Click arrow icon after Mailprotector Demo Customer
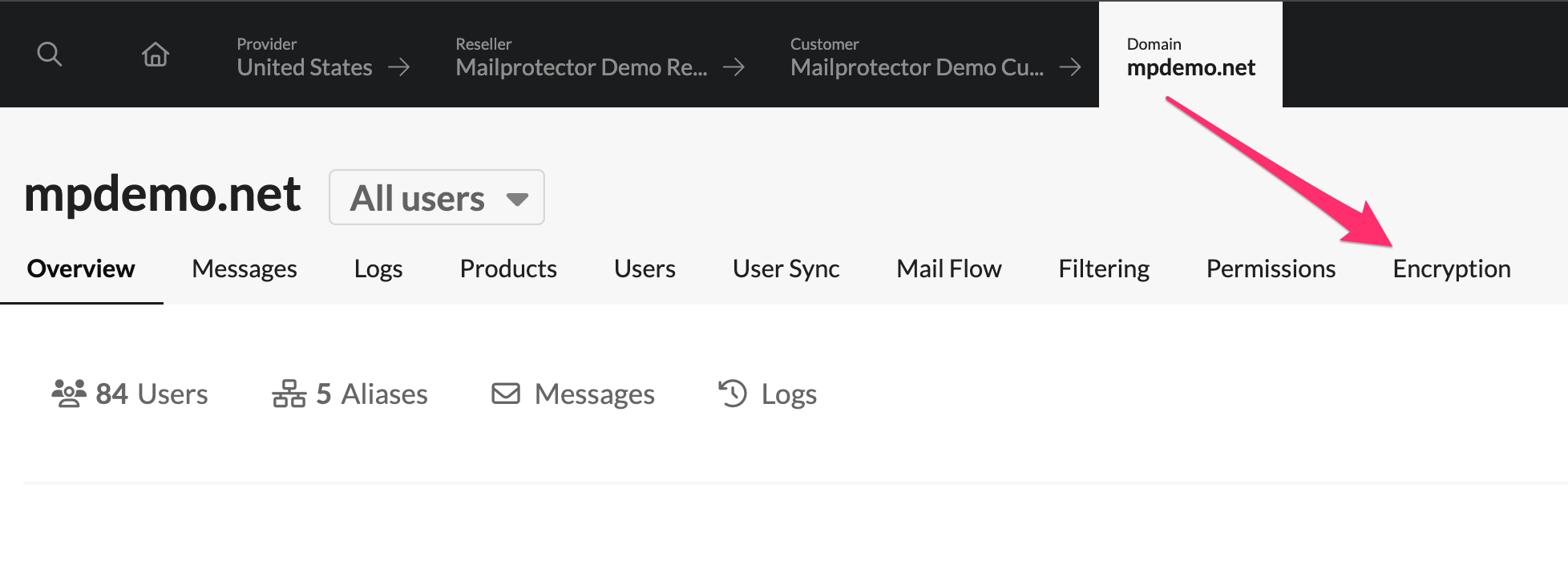The height and width of the screenshot is (561, 1568). click(1070, 67)
